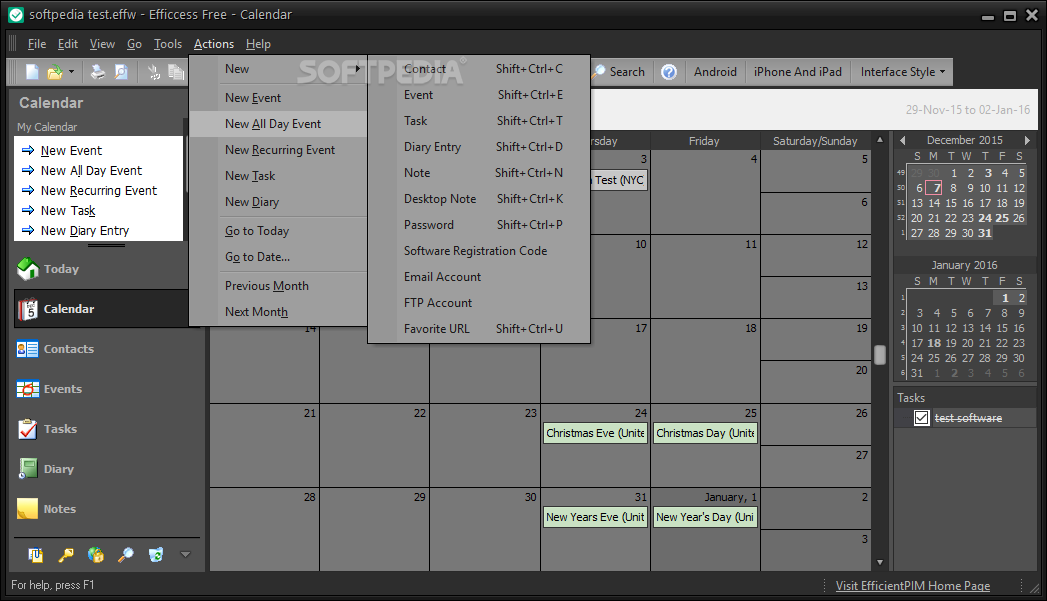The image size is (1047, 601).
Task: Click New Task link in My Calendar panel
Action: click(68, 211)
